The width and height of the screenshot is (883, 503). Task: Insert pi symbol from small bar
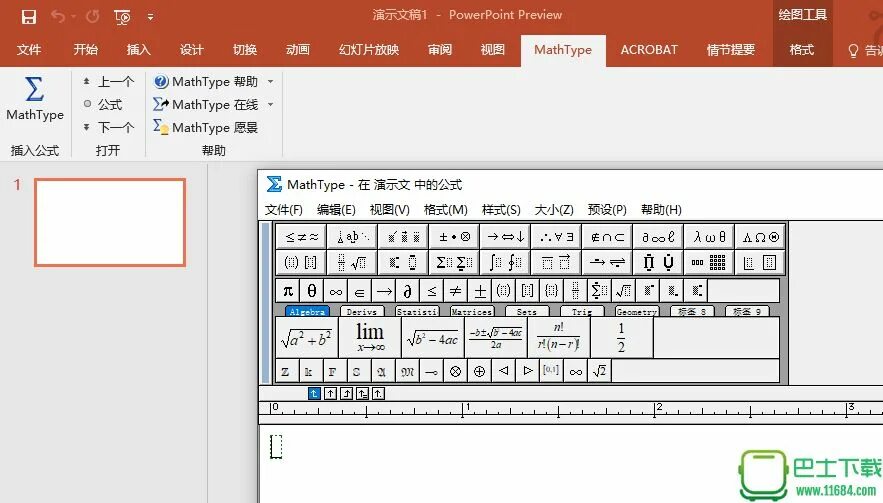coord(288,291)
